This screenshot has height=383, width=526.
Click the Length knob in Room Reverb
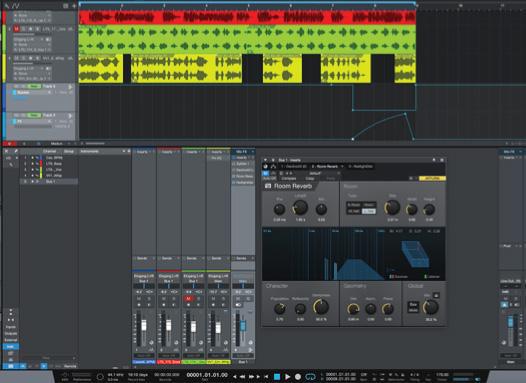pos(300,208)
